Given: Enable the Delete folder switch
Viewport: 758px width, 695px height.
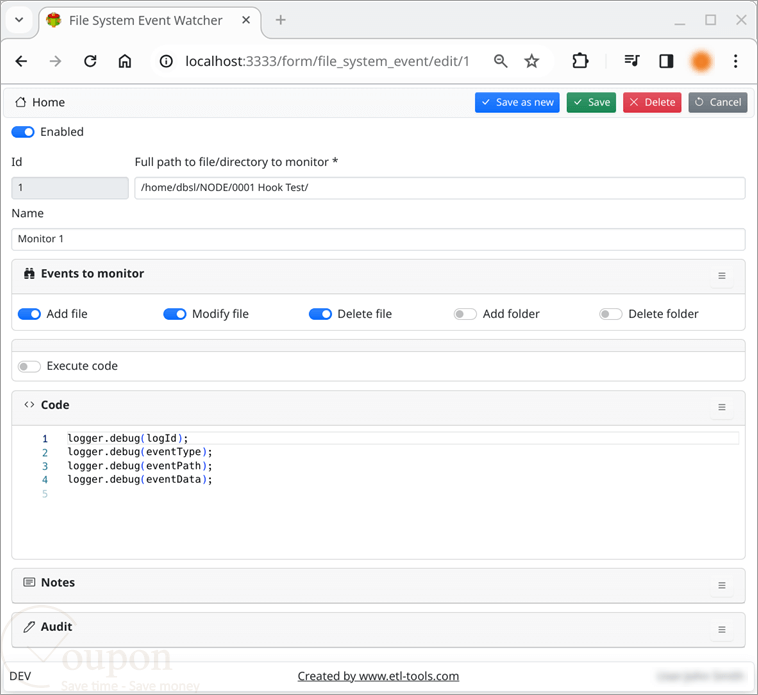Looking at the screenshot, I should (x=611, y=314).
